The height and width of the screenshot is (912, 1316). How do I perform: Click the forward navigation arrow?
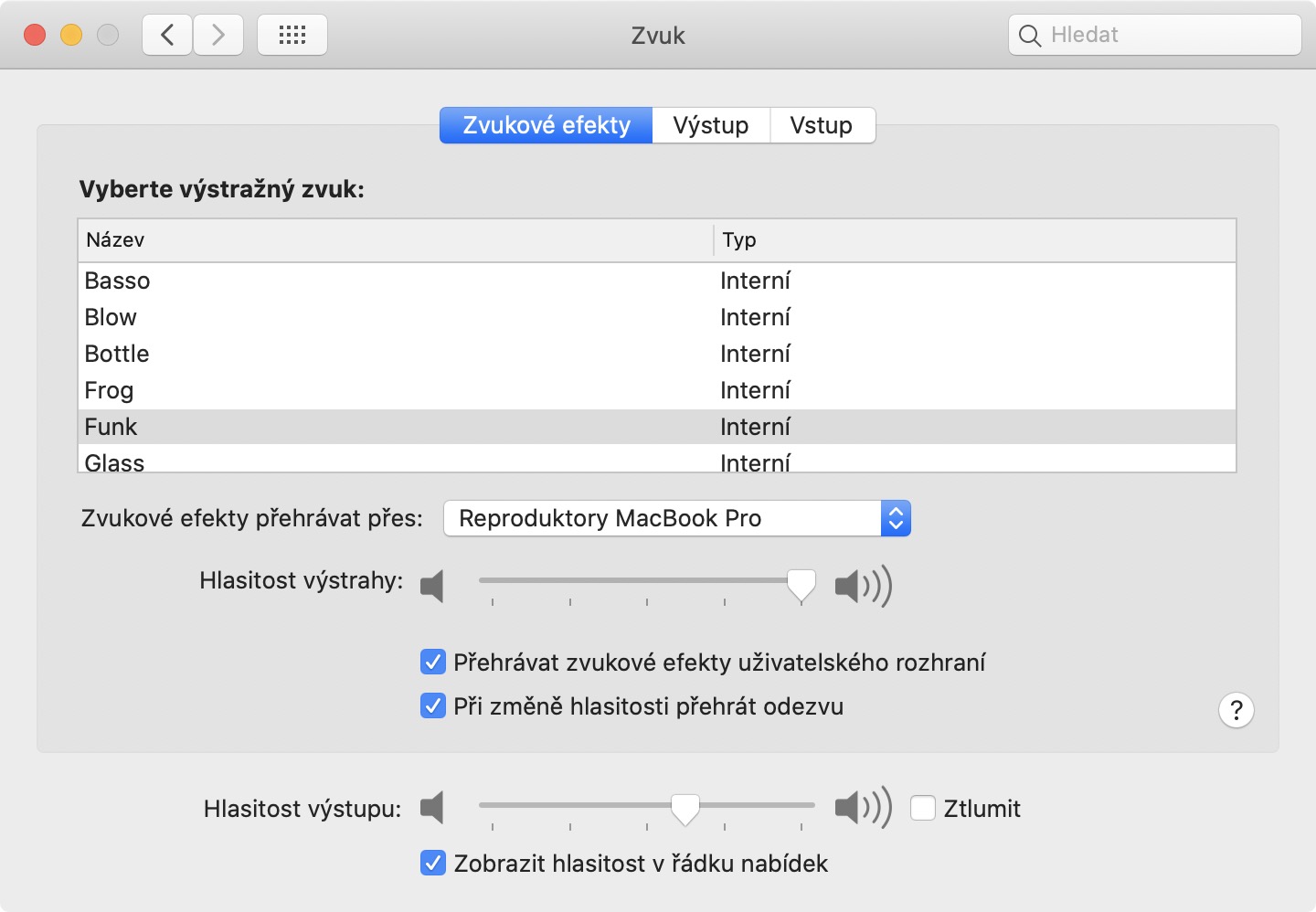point(218,36)
